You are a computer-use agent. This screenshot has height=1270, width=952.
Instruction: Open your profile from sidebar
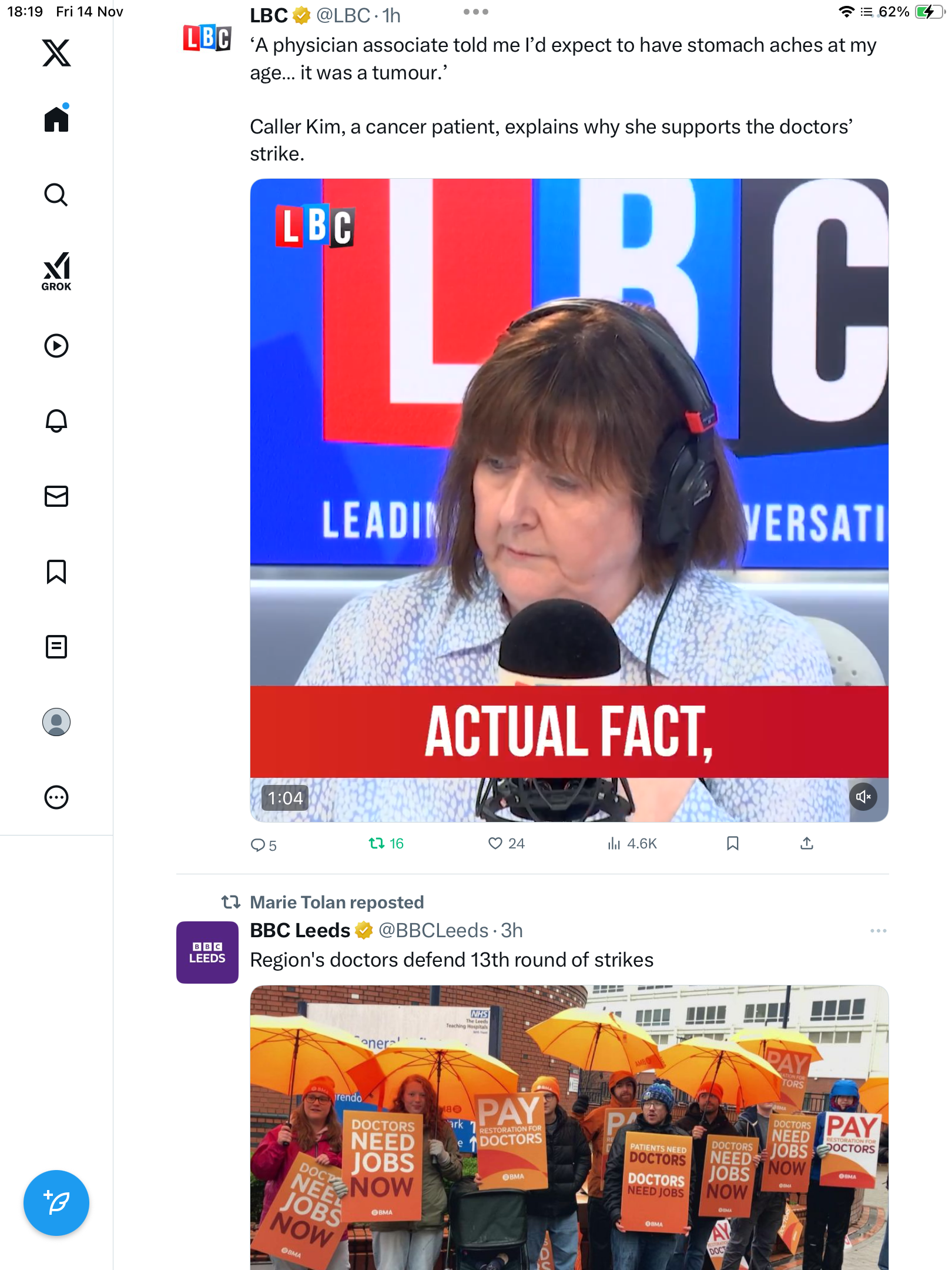(x=56, y=722)
